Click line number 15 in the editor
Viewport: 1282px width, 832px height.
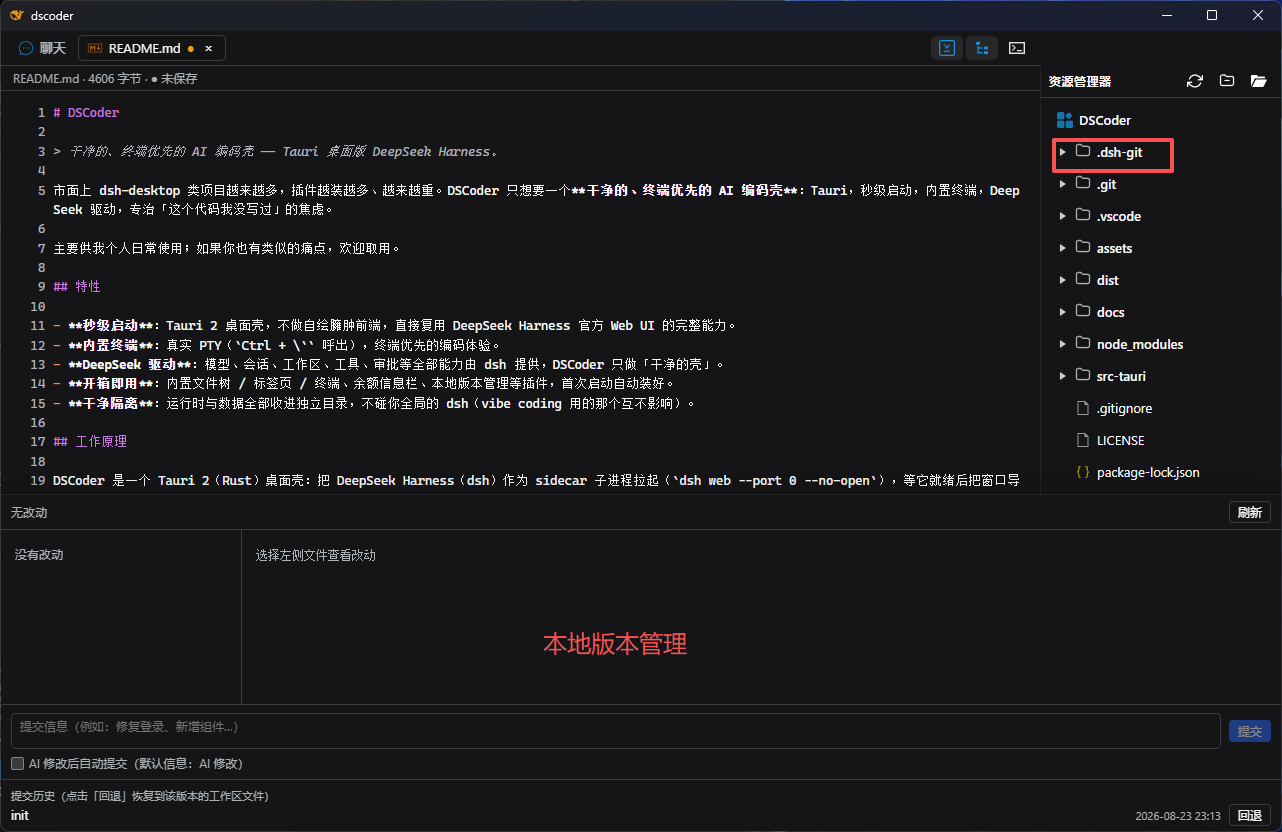point(38,403)
